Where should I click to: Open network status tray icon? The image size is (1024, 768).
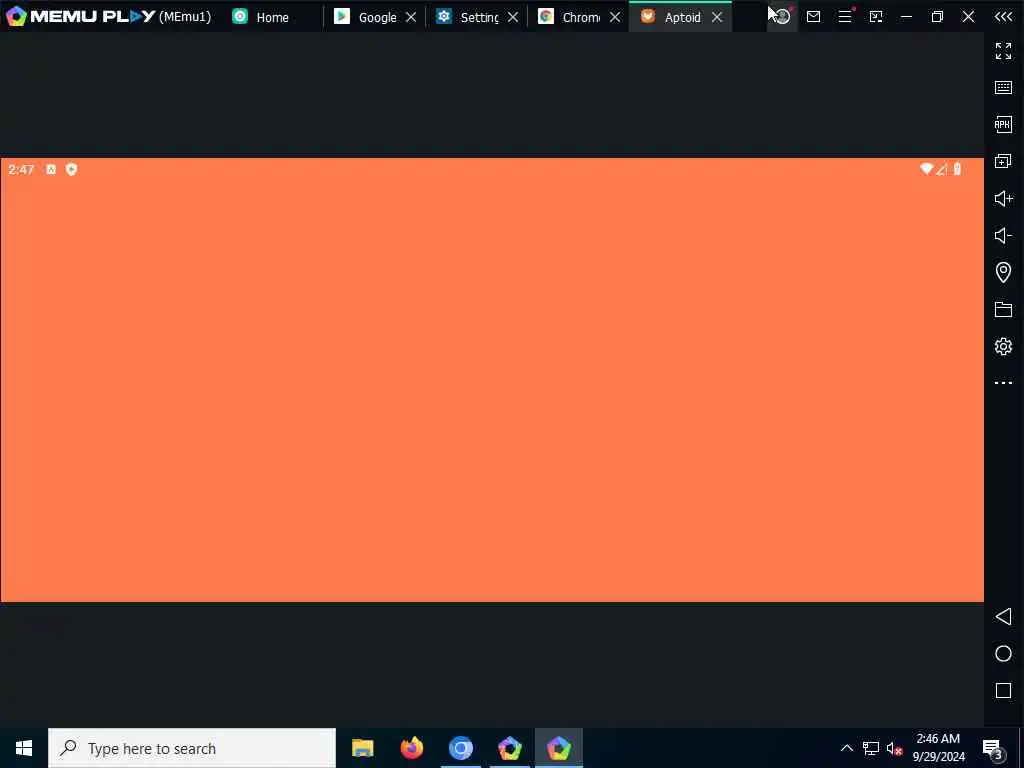pyautogui.click(x=871, y=748)
